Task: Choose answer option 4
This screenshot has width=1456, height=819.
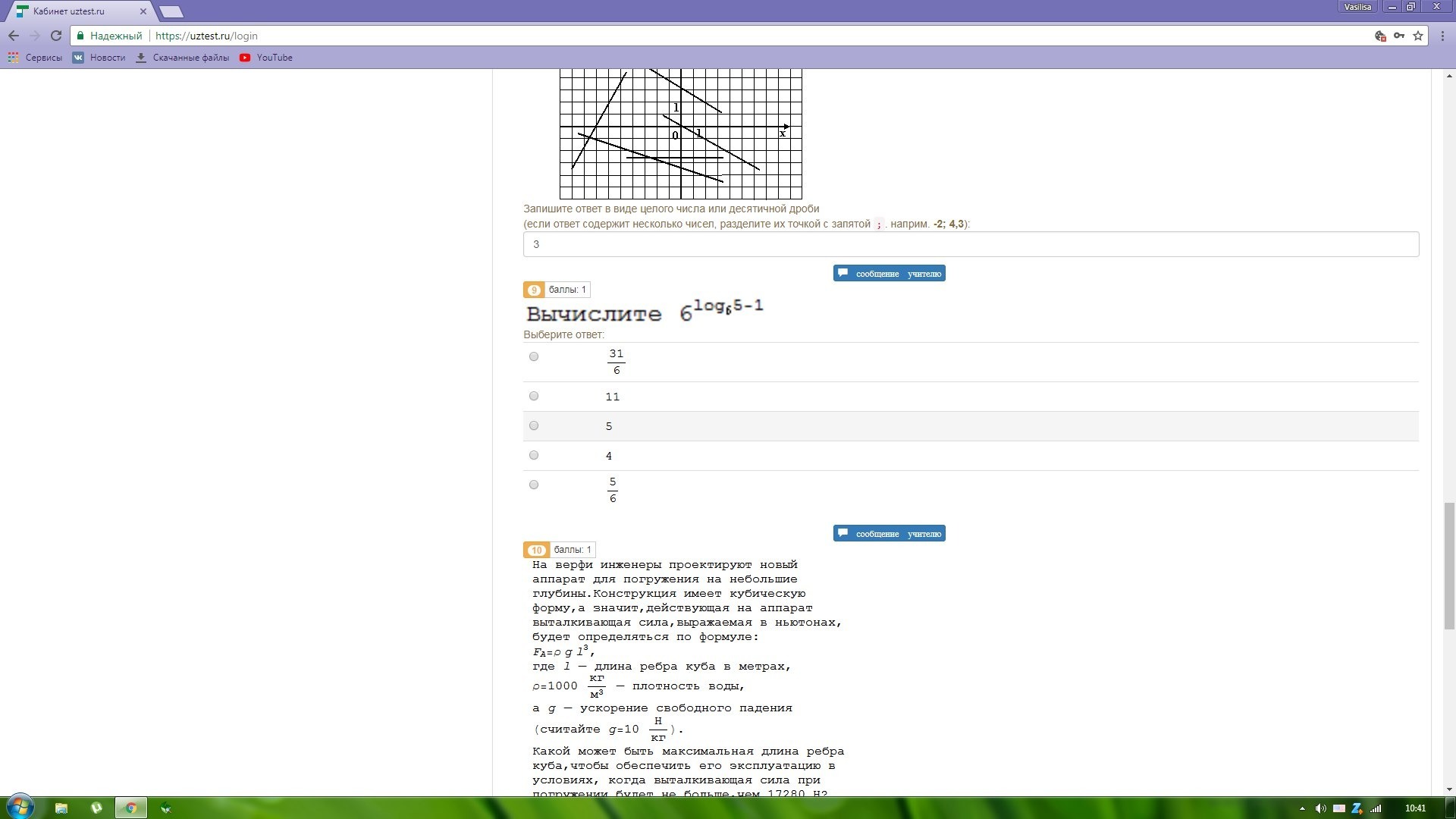Action: [x=534, y=455]
